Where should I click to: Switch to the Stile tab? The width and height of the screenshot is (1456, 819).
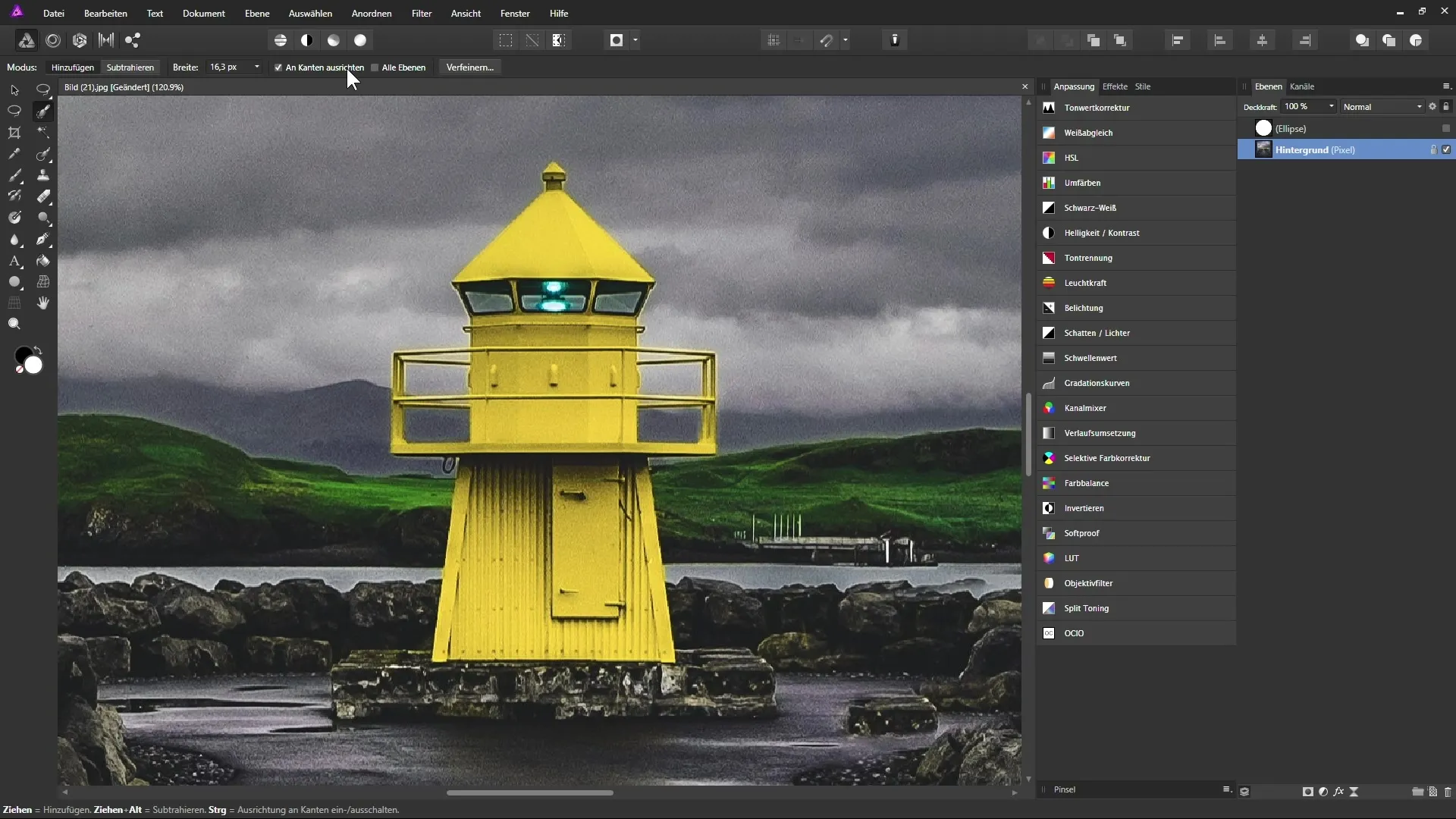[1143, 86]
